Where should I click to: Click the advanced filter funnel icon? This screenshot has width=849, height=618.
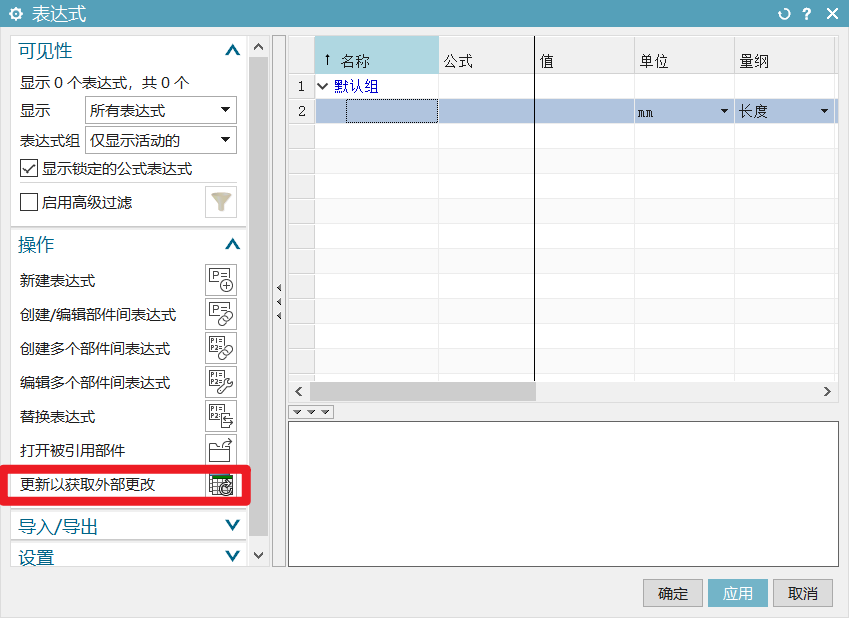point(221,202)
